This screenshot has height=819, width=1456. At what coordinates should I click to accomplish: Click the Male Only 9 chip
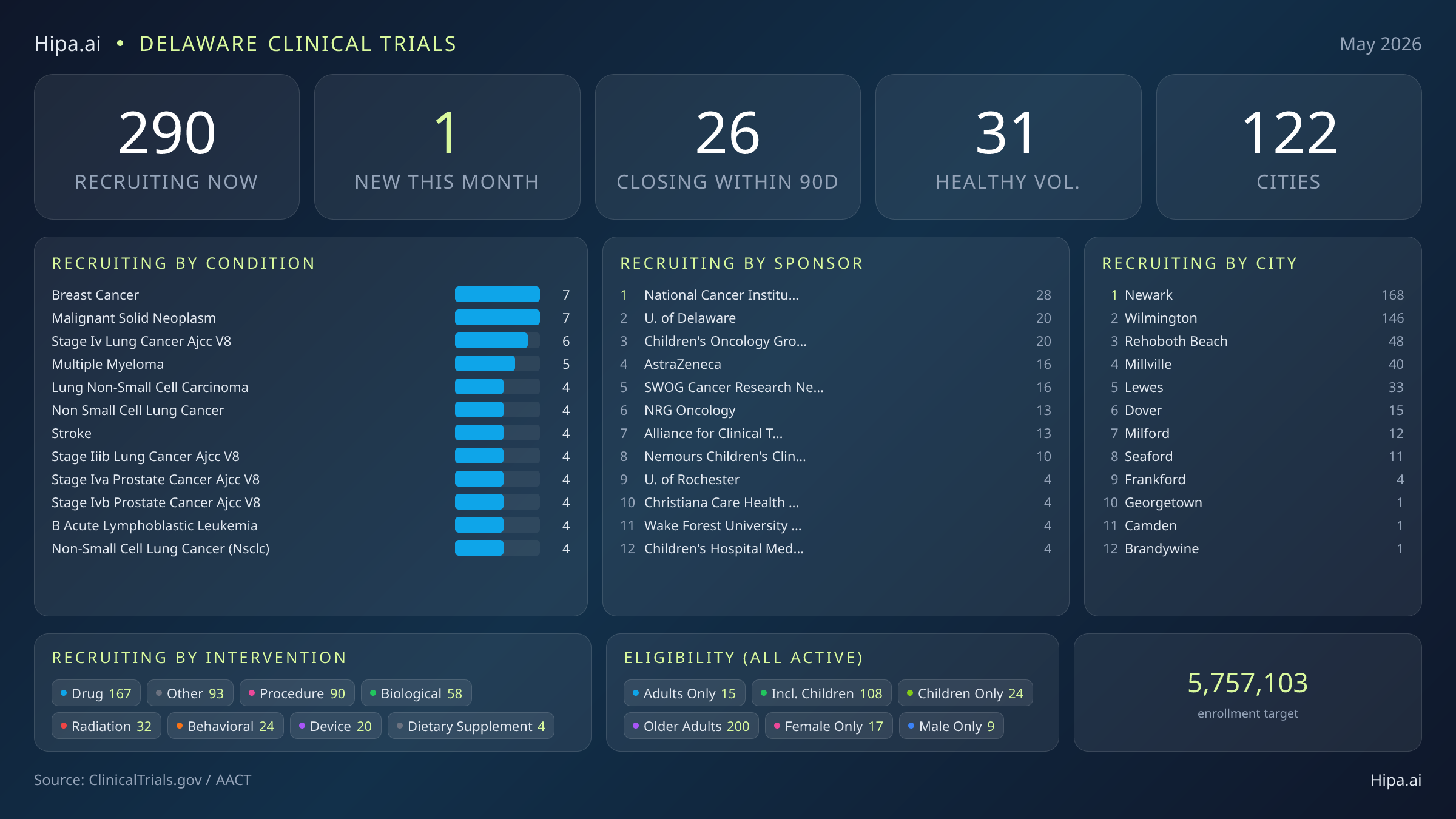(951, 726)
